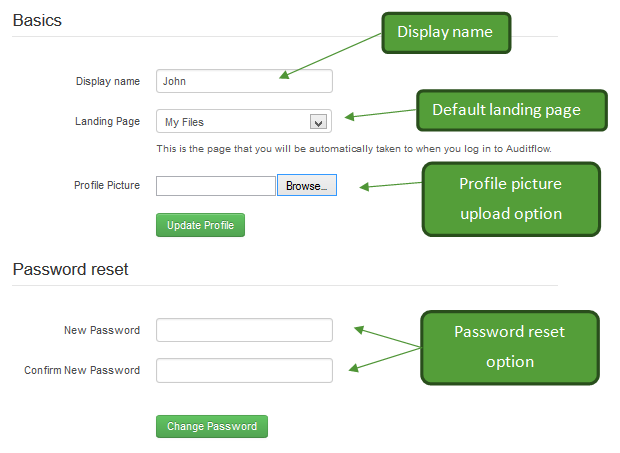Click the Display name input field
The height and width of the screenshot is (453, 620).
coord(244,81)
